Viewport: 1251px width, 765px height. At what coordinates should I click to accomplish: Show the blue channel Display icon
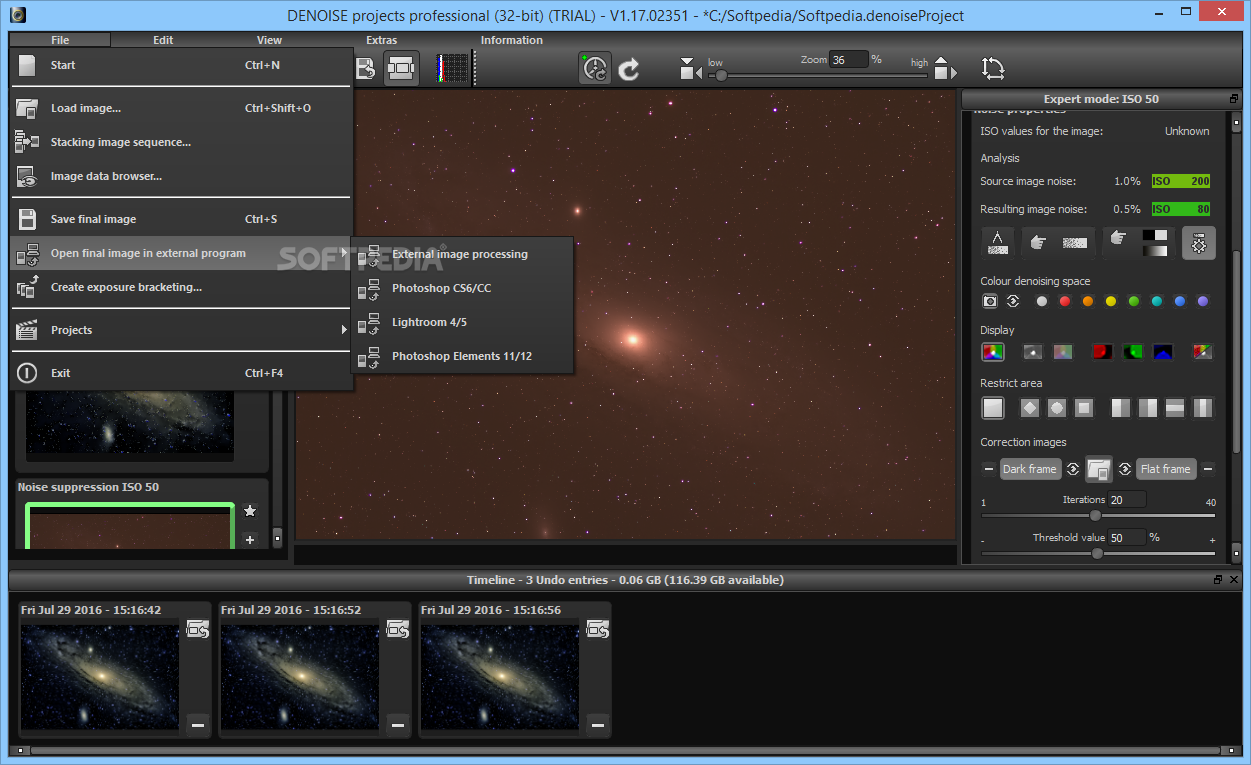(1162, 351)
